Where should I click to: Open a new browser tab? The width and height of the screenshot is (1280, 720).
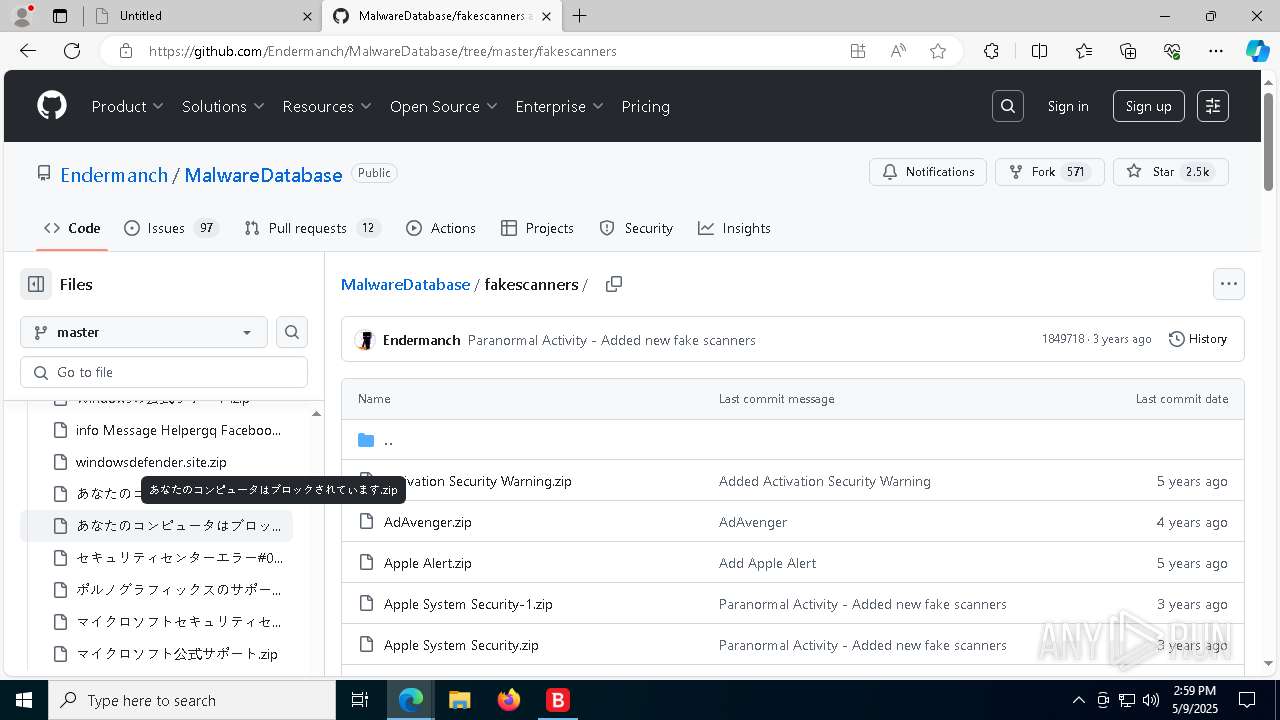579,16
